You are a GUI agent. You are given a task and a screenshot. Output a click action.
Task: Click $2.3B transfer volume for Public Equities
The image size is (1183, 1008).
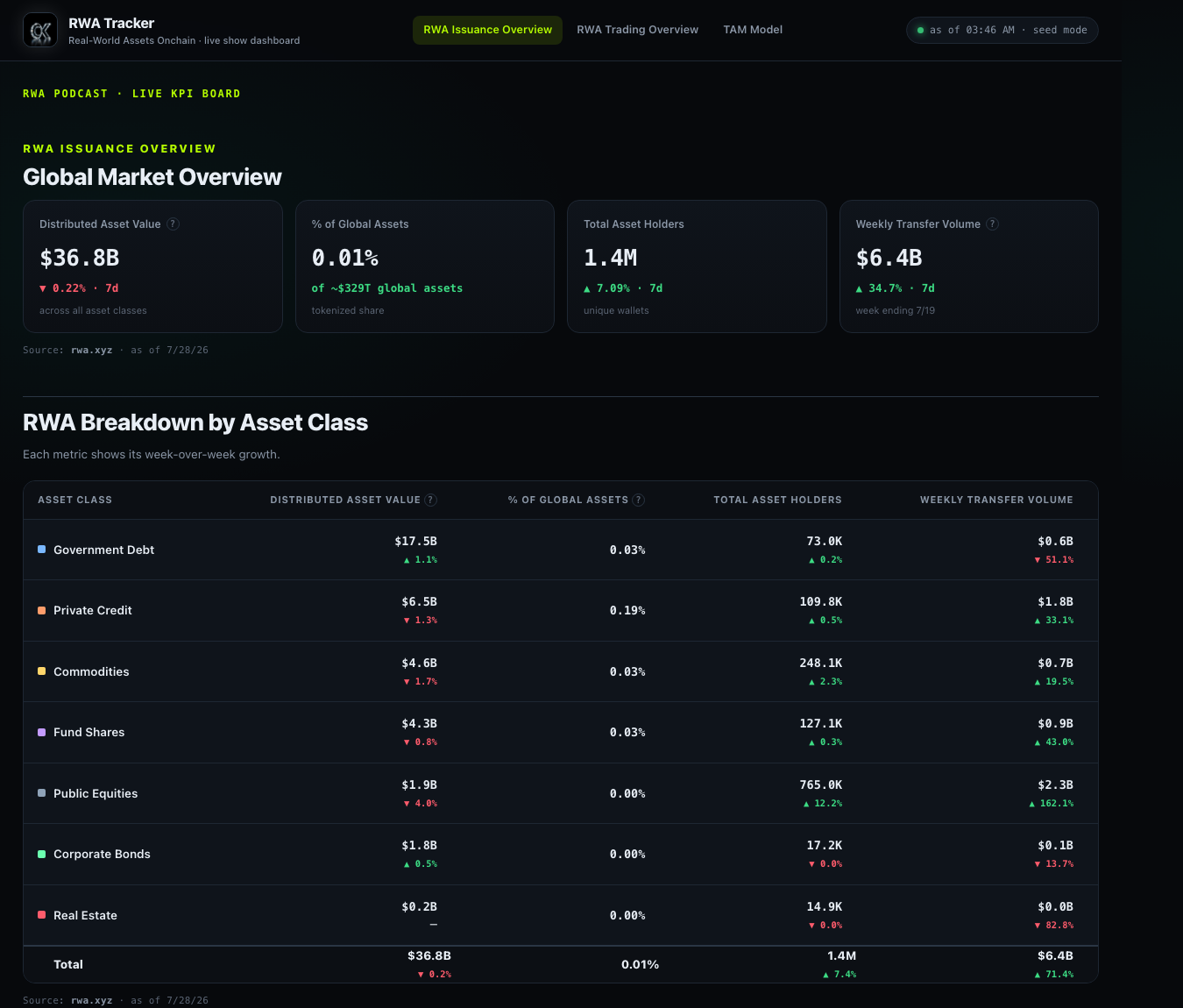coord(1056,785)
